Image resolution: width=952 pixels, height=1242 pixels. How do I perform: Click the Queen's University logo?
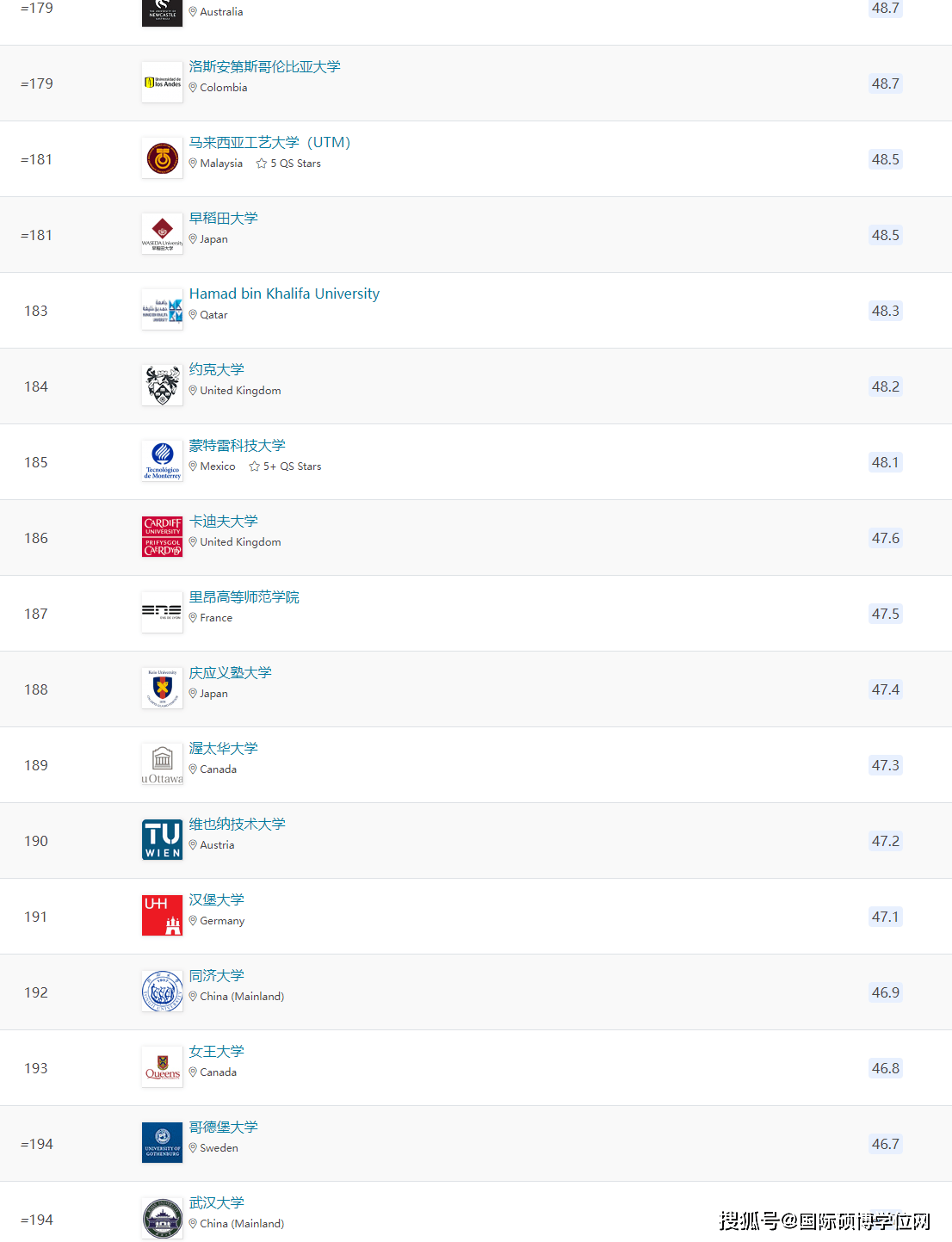coord(162,1067)
